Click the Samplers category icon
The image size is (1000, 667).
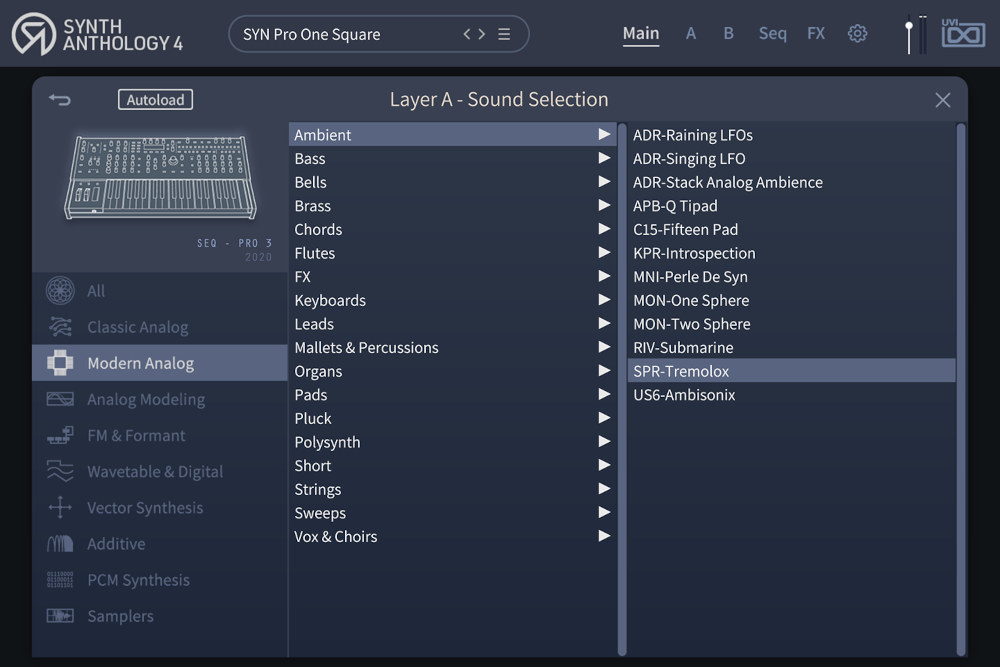tap(60, 615)
